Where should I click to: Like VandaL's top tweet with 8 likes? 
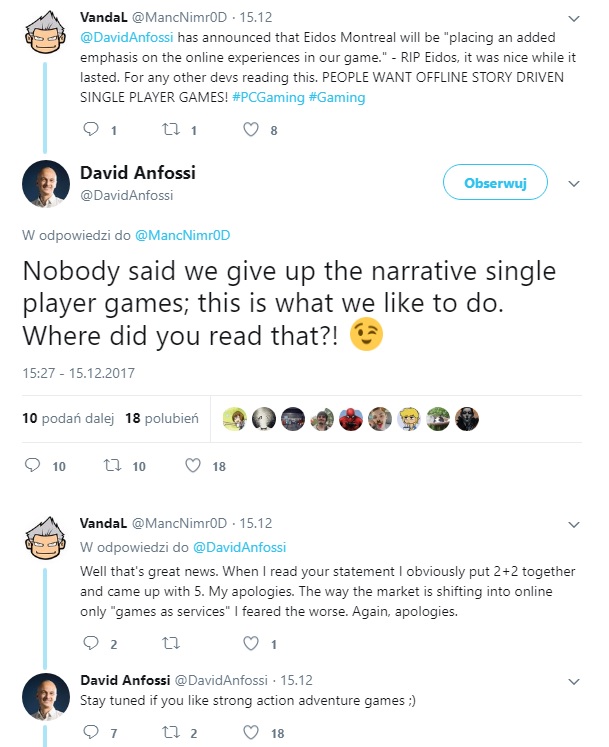pyautogui.click(x=251, y=130)
